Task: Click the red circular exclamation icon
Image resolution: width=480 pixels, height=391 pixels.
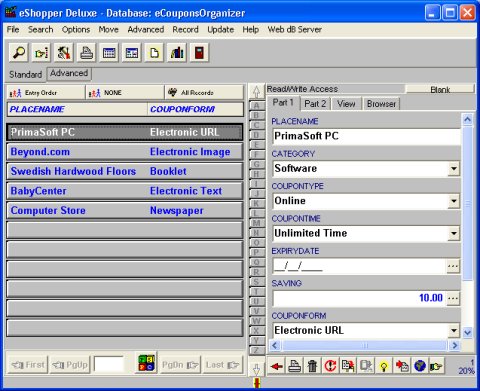Action: click(x=330, y=366)
